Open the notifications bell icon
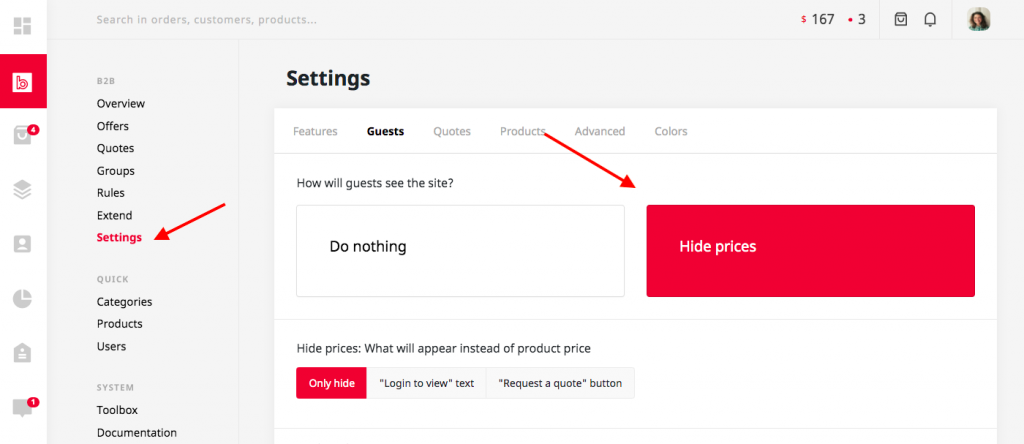This screenshot has width=1024, height=444. click(x=930, y=20)
